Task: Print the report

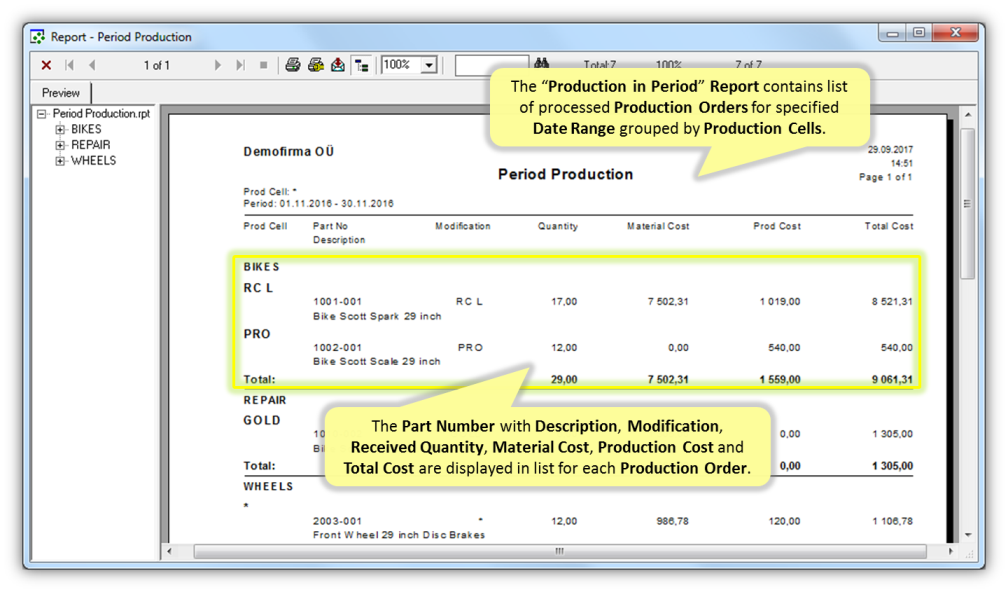Action: (293, 65)
